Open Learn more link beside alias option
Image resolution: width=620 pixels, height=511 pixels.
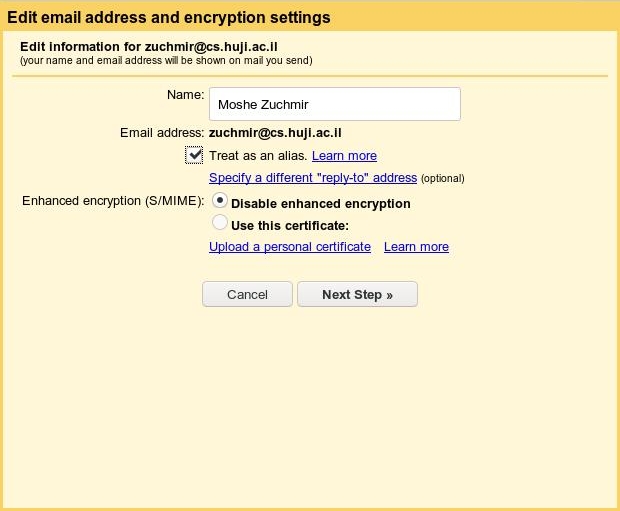[x=344, y=156]
